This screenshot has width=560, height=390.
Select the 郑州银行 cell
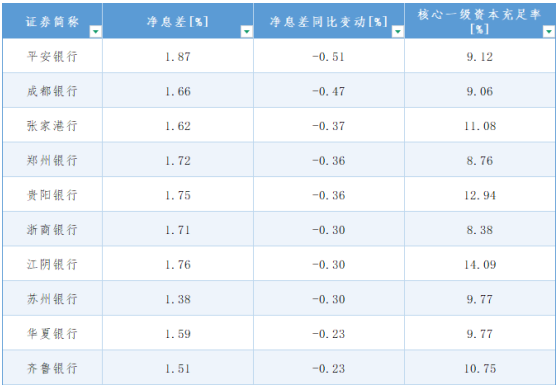[52, 160]
